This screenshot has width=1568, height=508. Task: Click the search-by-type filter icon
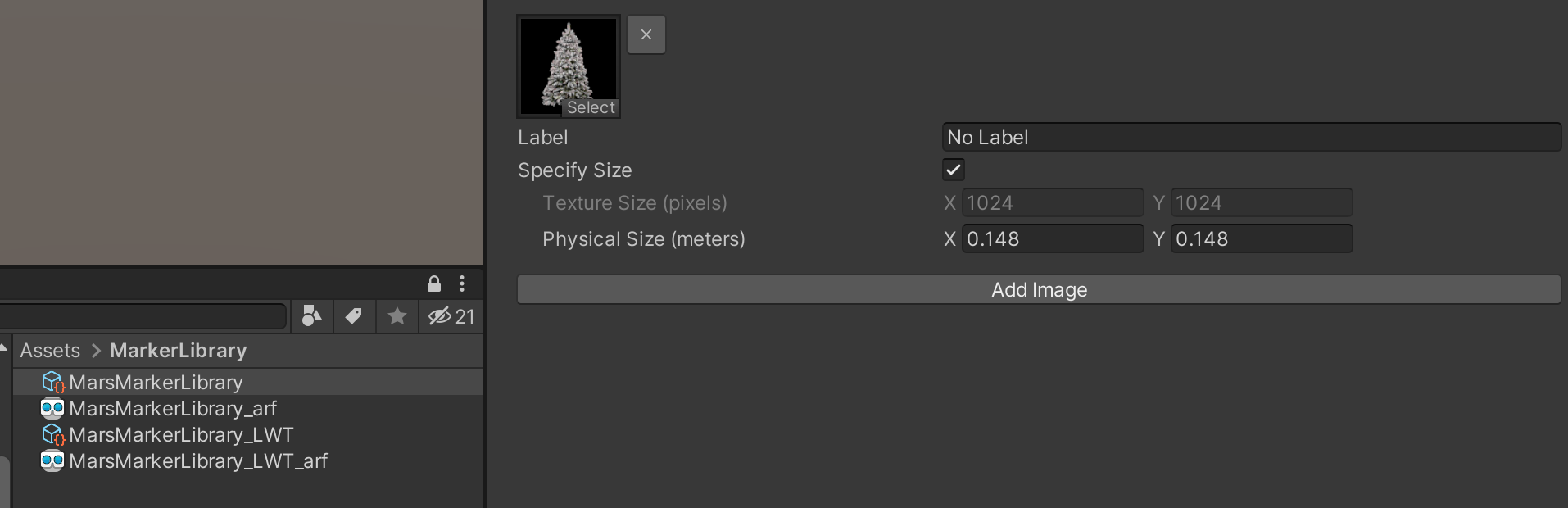(311, 316)
